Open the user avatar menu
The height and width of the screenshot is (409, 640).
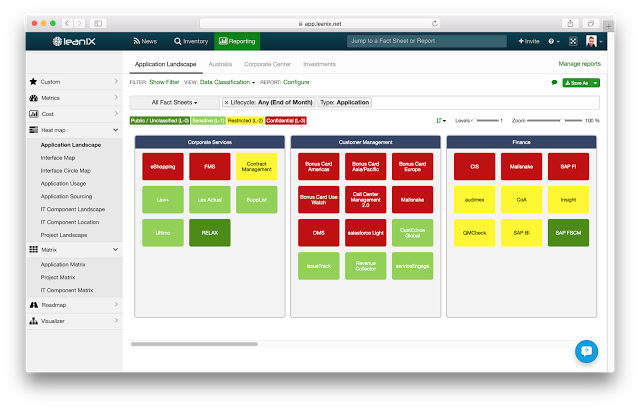(x=594, y=41)
